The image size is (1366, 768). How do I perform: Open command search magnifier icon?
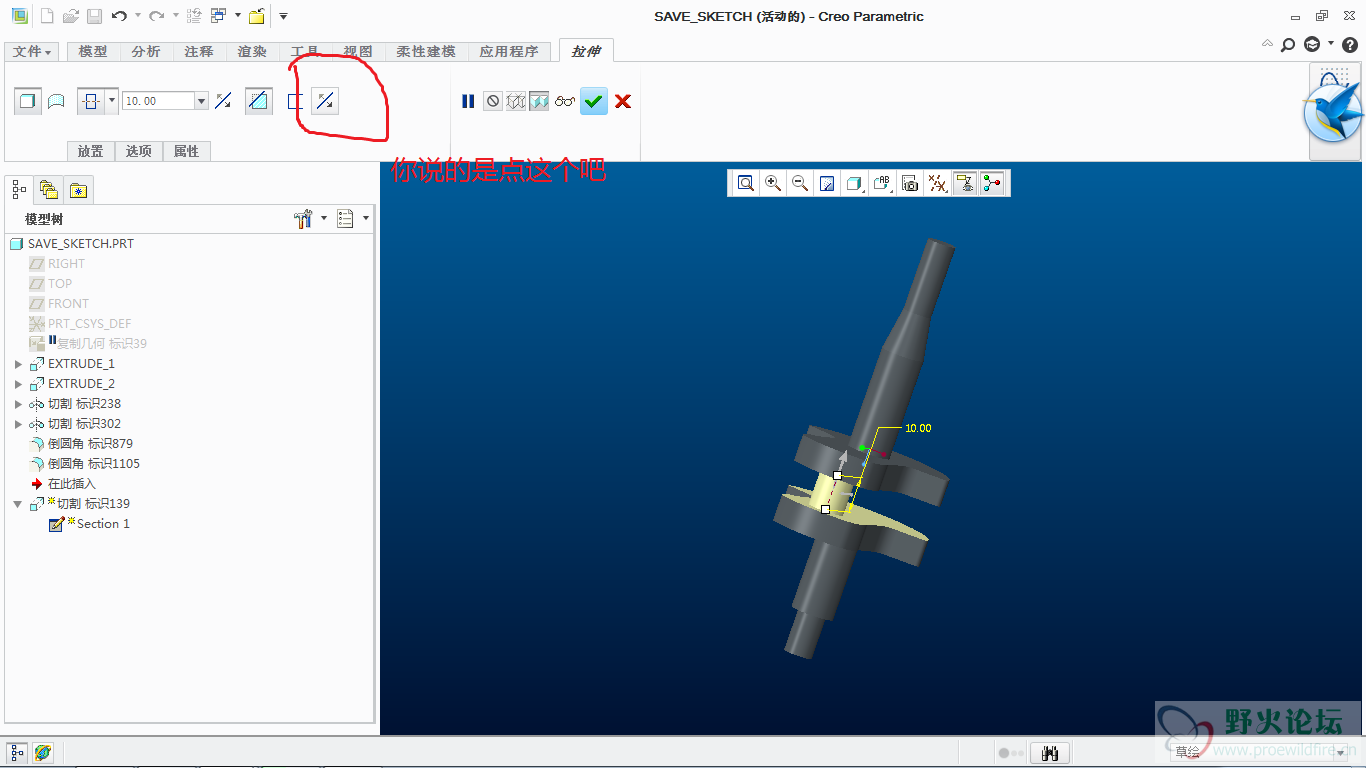tap(1288, 44)
